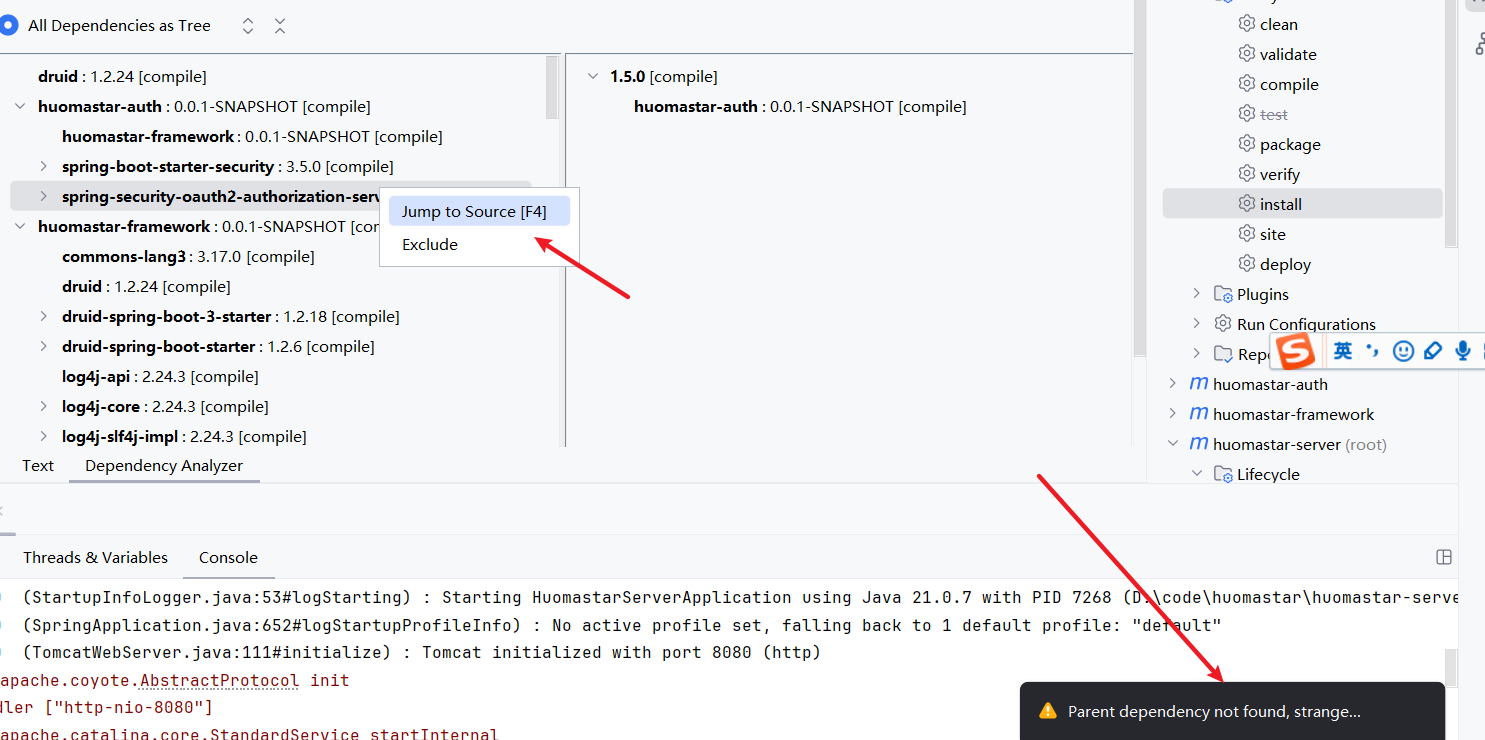Image resolution: width=1485 pixels, height=740 pixels.
Task: Select the log4j-api : 2.24.3 row
Action: point(160,376)
